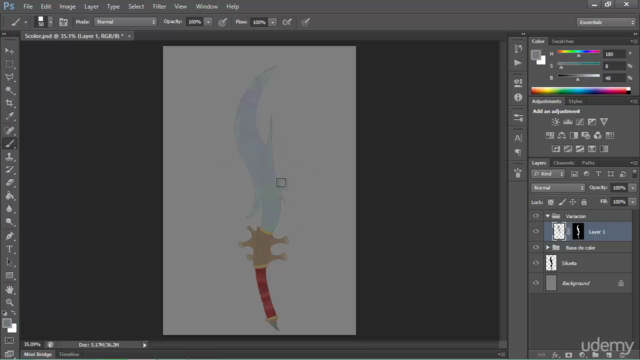Collapse the Variacion group
Screen dimensions: 640x360
point(548,216)
